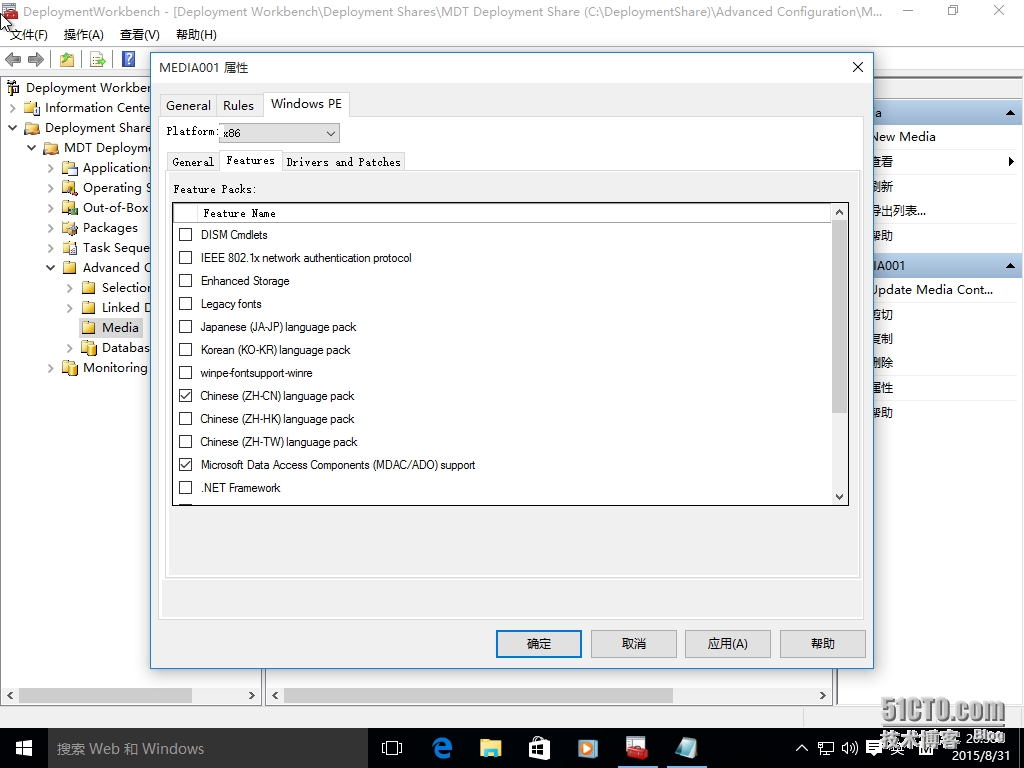Uncheck Chinese (ZH-CN) language pack
Image resolution: width=1024 pixels, height=768 pixels.
point(185,395)
